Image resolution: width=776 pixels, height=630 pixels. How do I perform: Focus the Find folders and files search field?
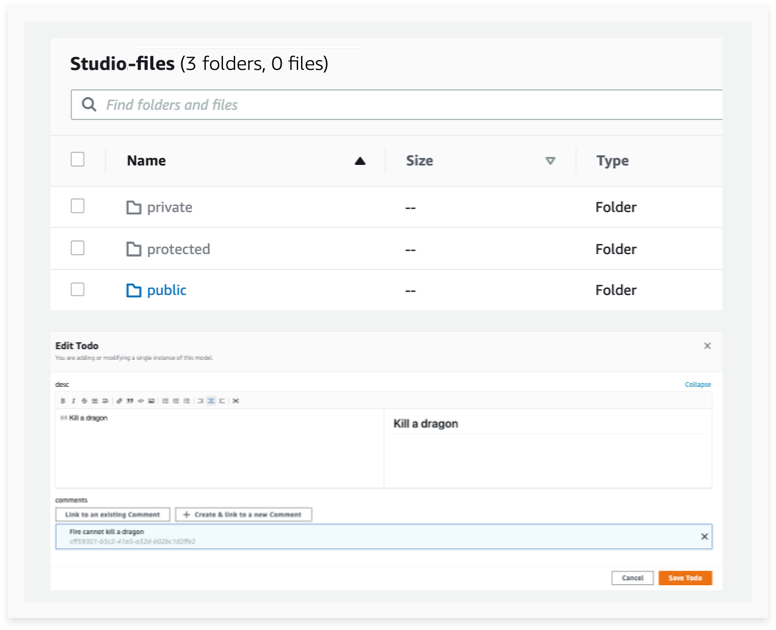point(400,105)
